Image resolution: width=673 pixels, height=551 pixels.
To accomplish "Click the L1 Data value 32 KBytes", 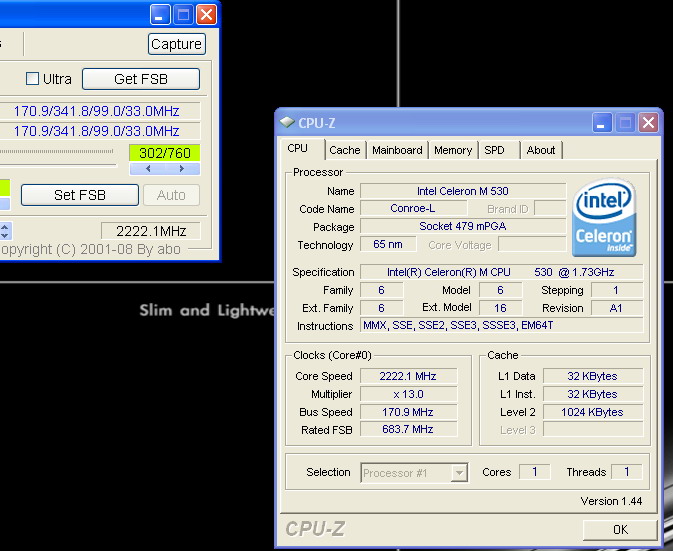I will pyautogui.click(x=592, y=376).
